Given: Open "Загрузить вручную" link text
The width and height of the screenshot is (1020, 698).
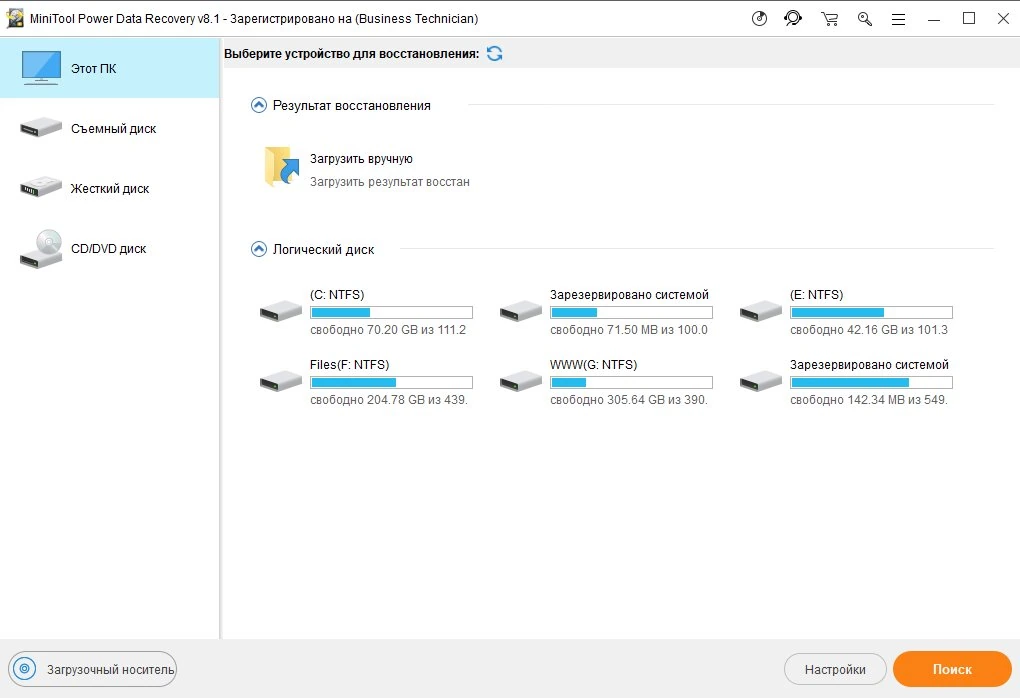Looking at the screenshot, I should [361, 159].
